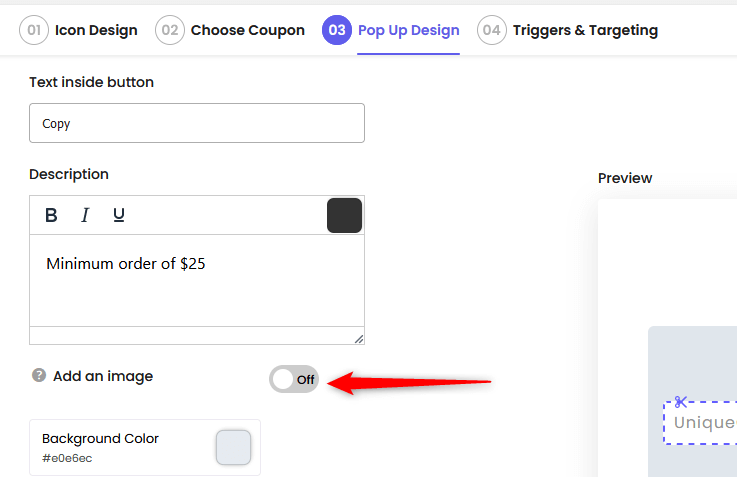Open the dark description text color swatch
This screenshot has height=477, width=737.
tap(345, 215)
